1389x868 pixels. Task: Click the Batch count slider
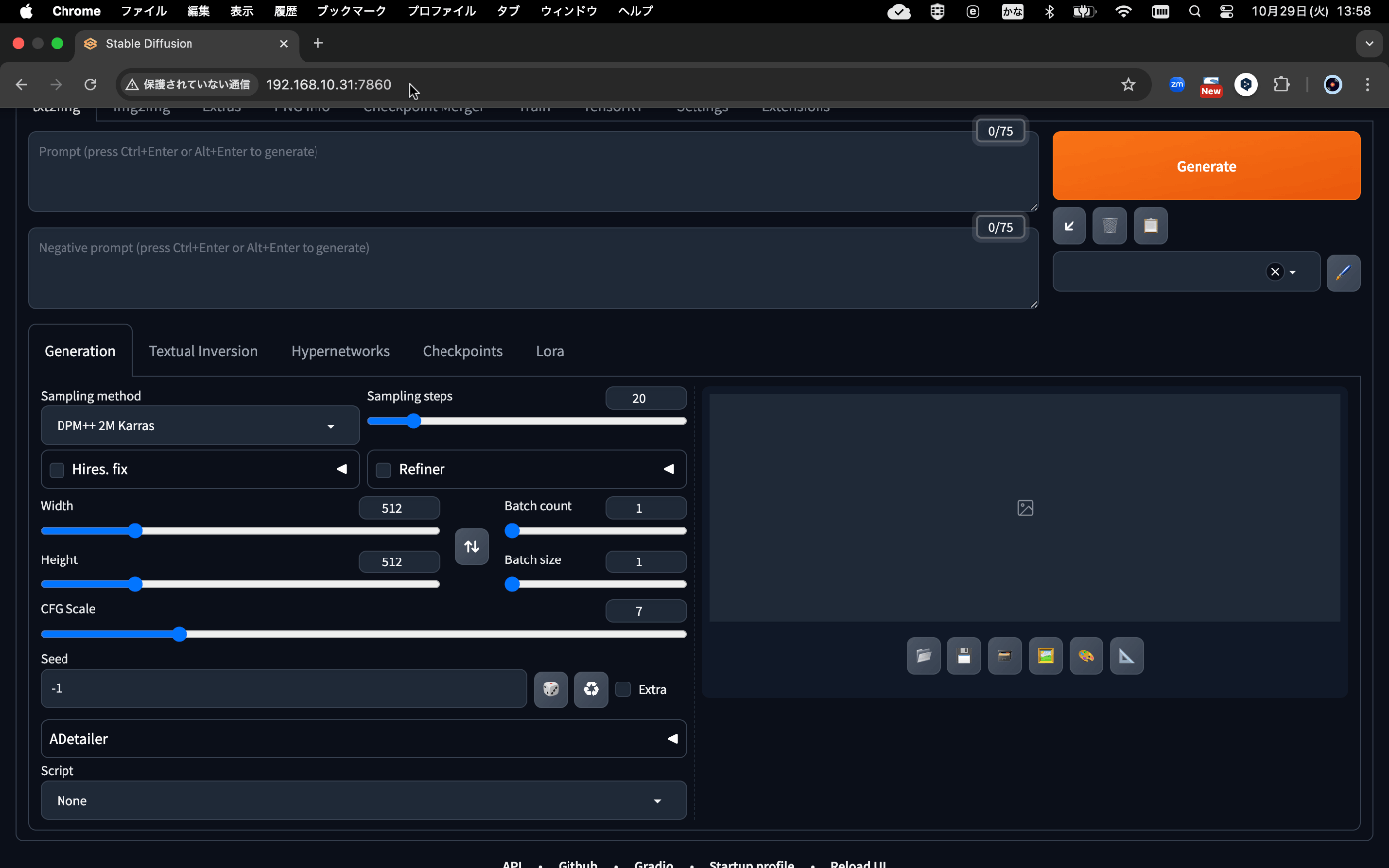point(595,531)
